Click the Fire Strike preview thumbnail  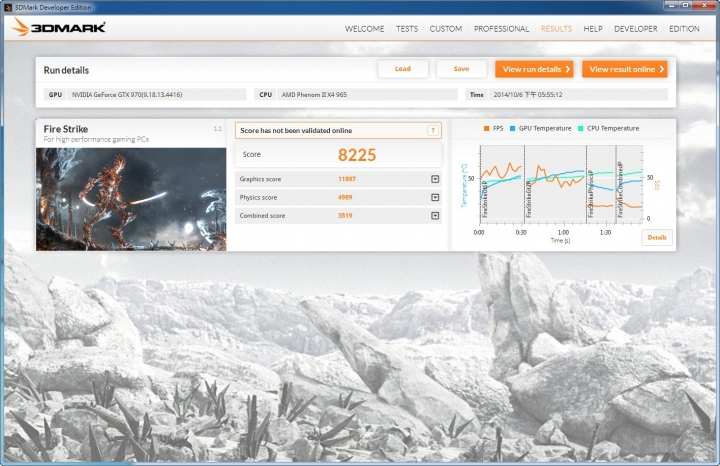coord(131,199)
